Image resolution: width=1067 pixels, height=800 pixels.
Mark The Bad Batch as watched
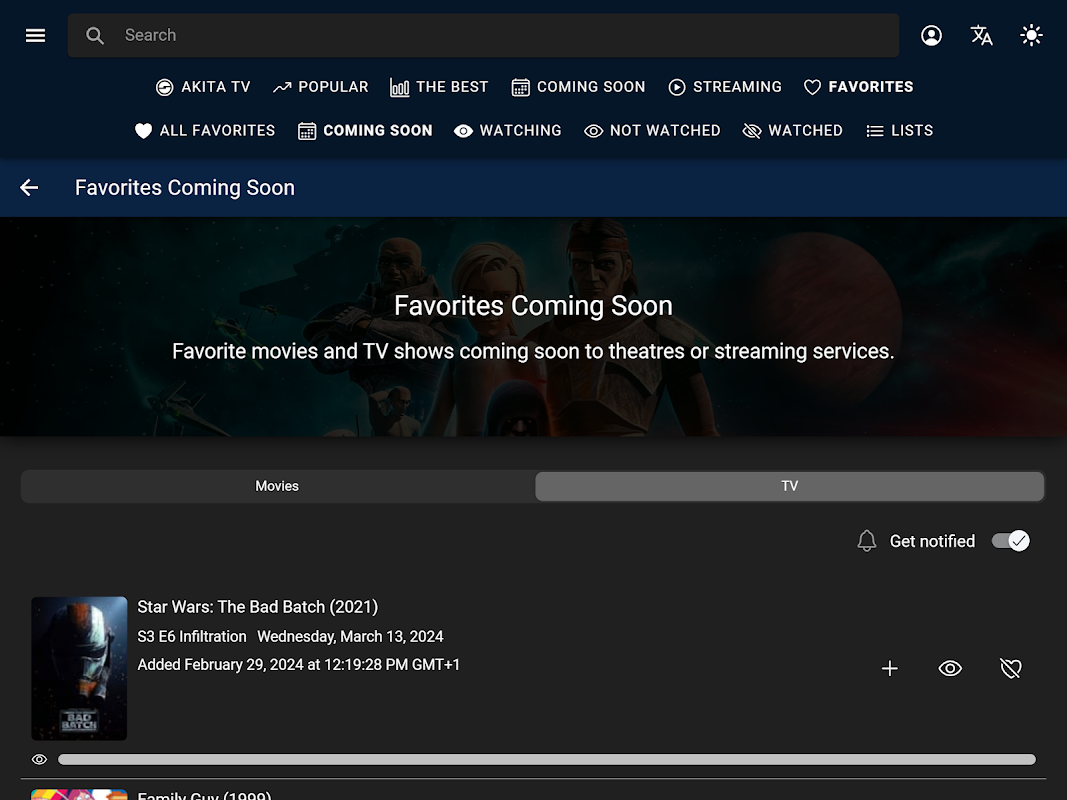[950, 669]
